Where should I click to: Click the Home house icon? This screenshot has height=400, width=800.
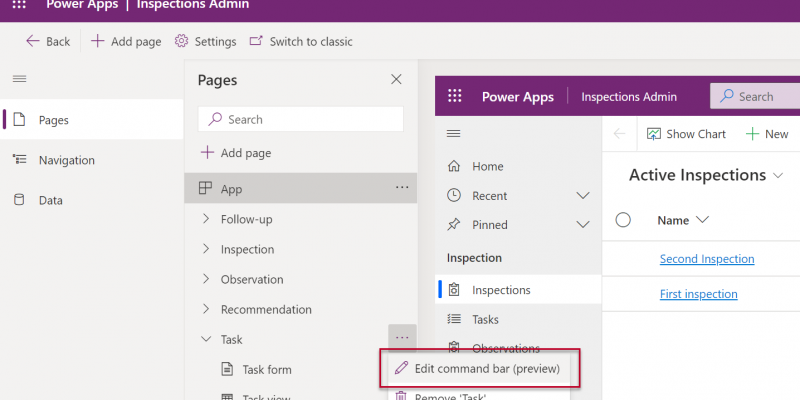(454, 166)
